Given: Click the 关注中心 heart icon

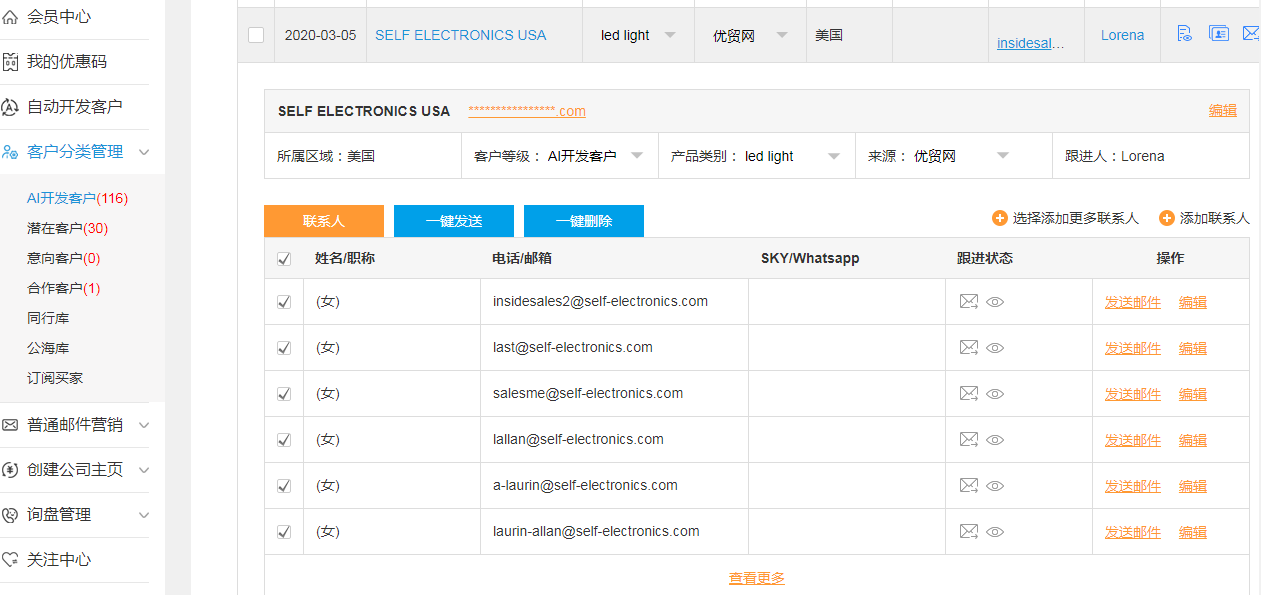Looking at the screenshot, I should [9, 560].
